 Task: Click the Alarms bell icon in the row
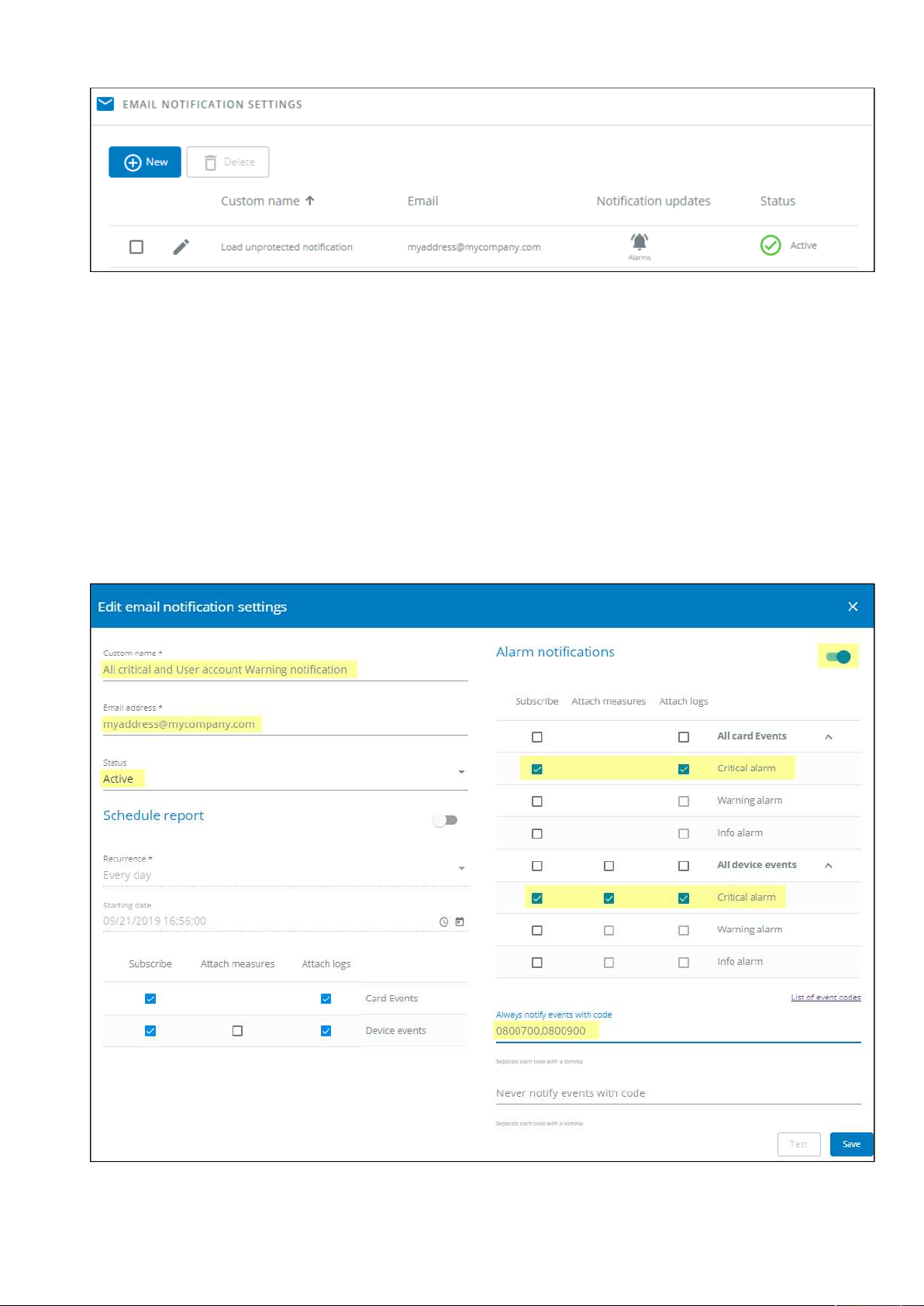[640, 241]
